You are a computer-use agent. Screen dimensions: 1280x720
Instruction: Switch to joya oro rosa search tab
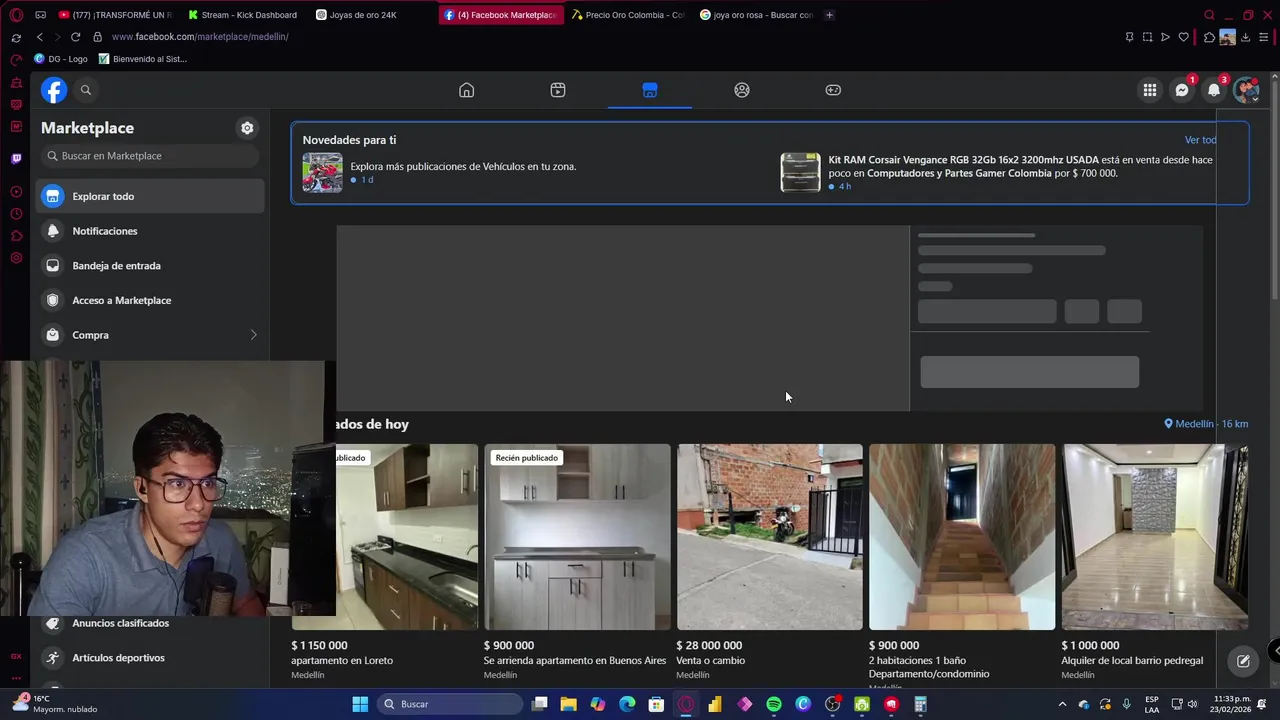tap(756, 15)
